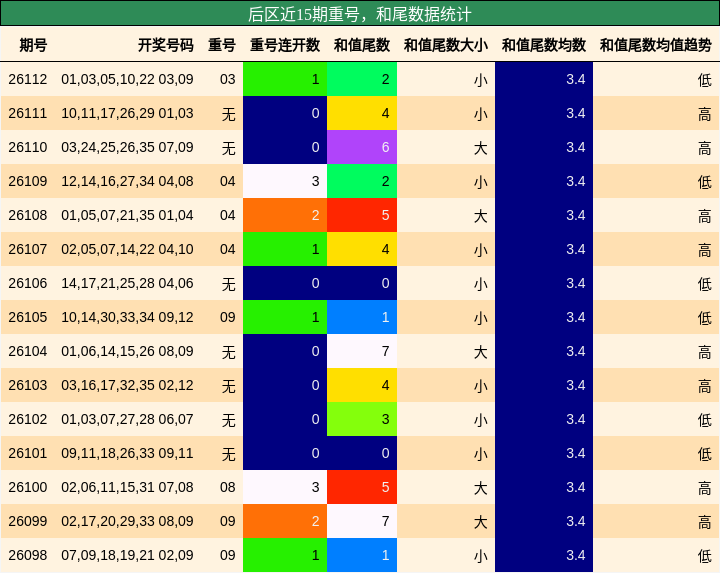Select issue number 26103
The width and height of the screenshot is (720, 573).
(x=28, y=385)
